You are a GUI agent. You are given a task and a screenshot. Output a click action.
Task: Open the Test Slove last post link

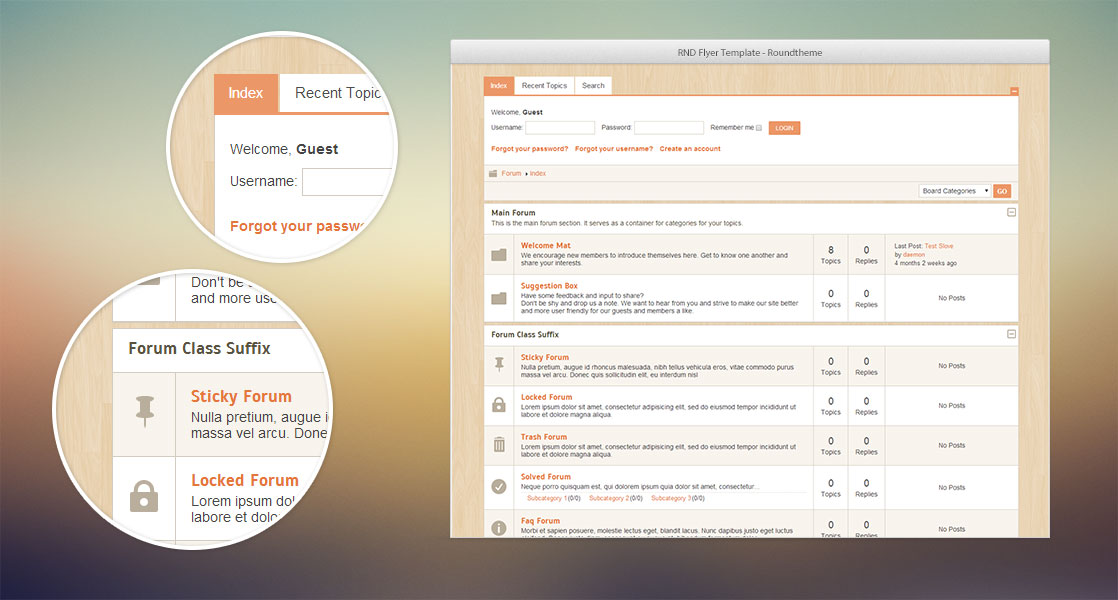[939, 246]
